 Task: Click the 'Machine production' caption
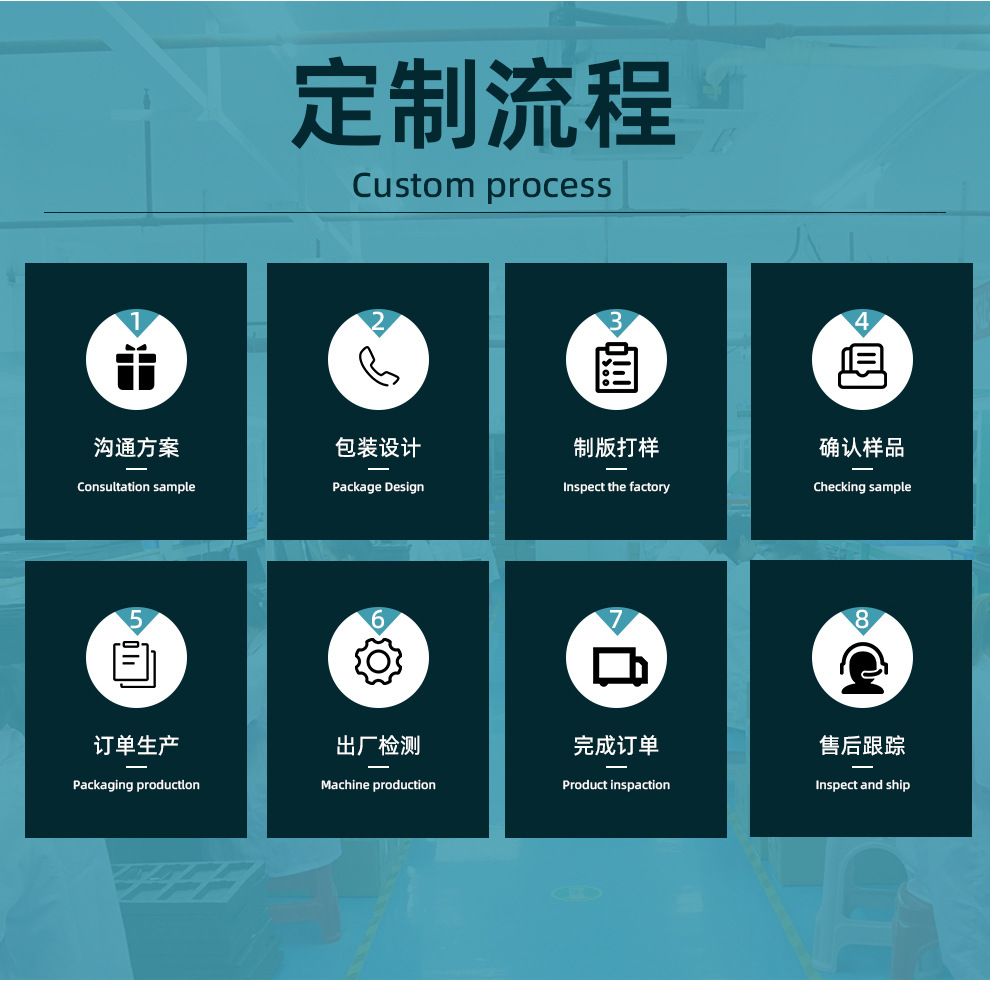[378, 785]
